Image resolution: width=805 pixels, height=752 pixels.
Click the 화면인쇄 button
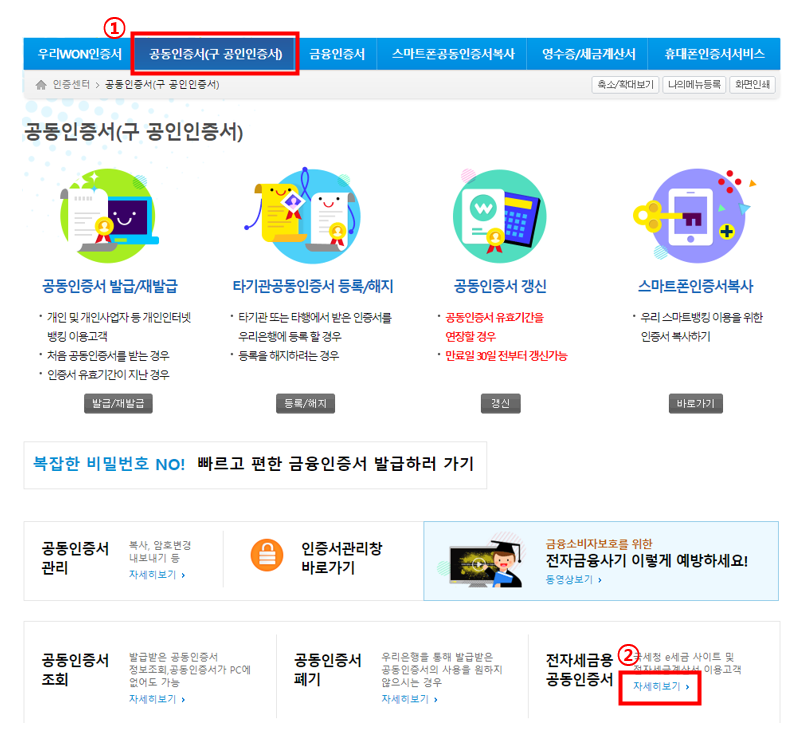pos(752,85)
